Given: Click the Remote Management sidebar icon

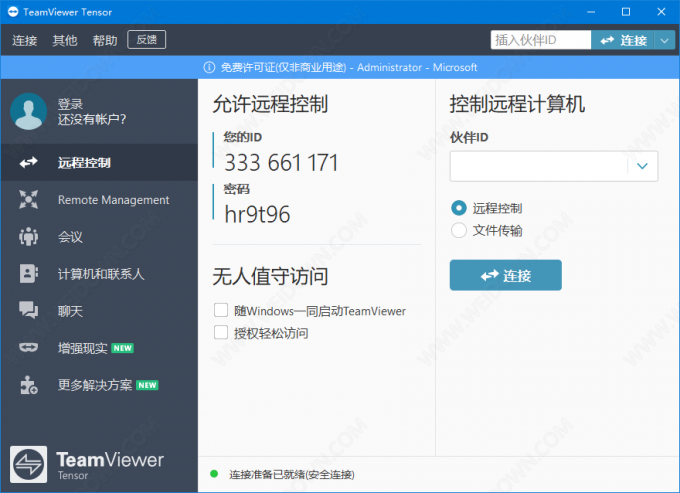Looking at the screenshot, I should pos(29,199).
